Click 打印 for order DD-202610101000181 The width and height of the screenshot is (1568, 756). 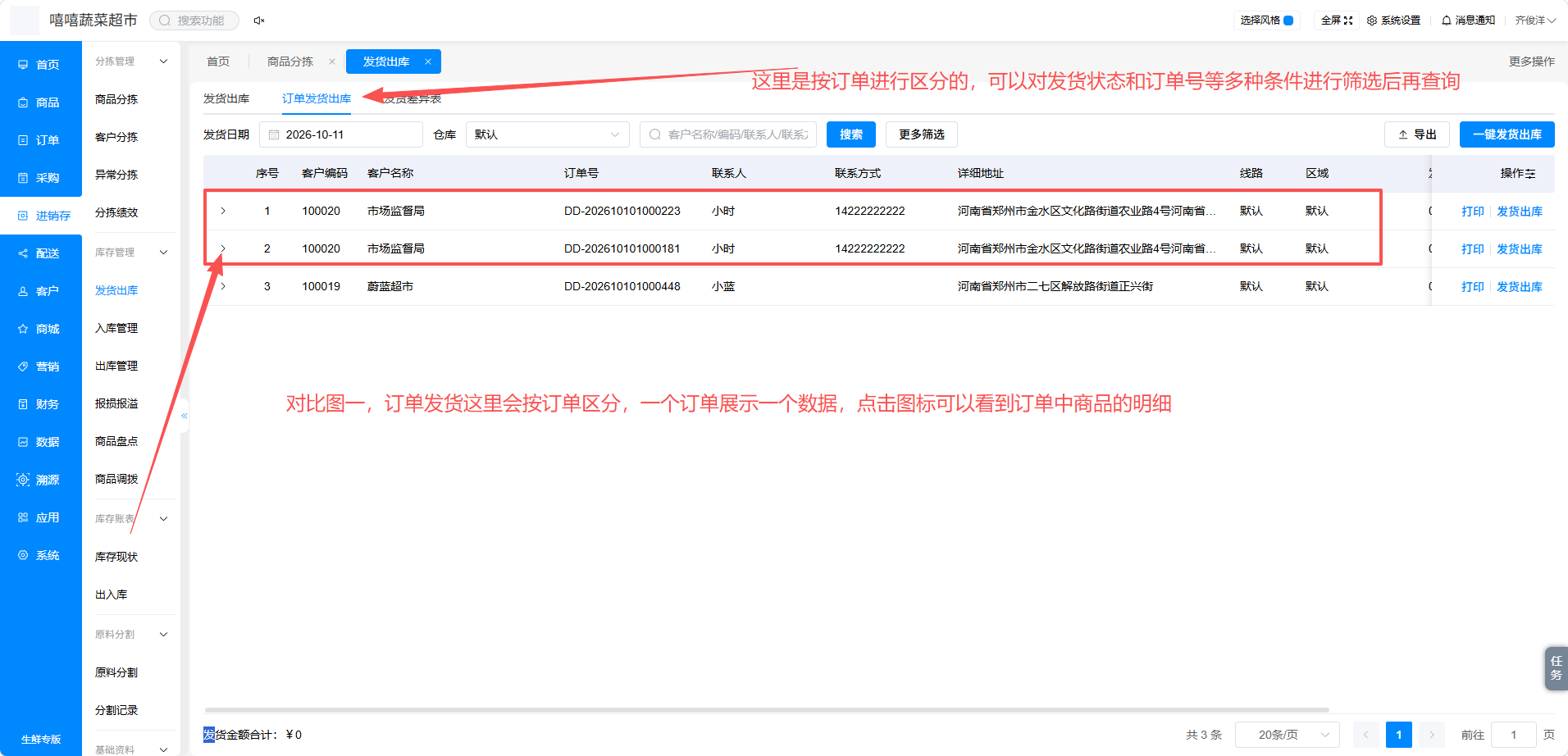(1473, 249)
